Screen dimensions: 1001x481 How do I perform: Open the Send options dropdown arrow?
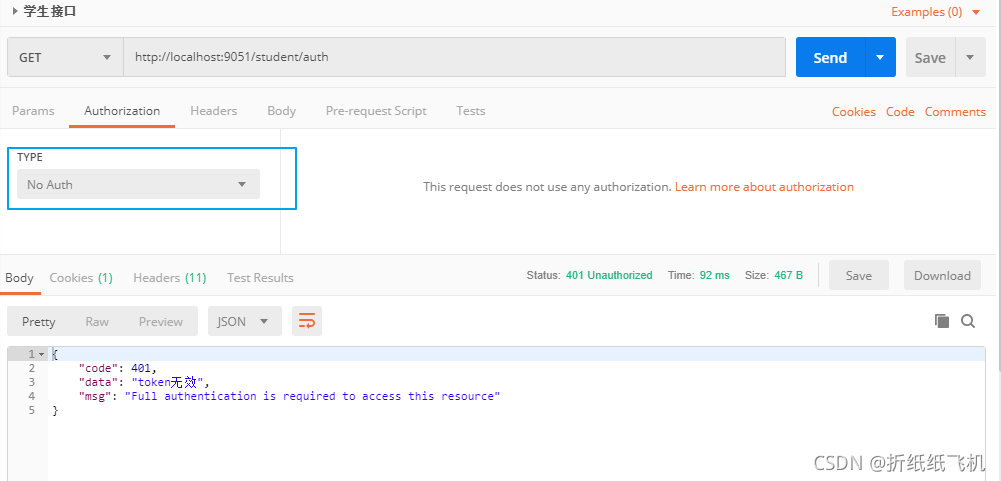pos(880,57)
